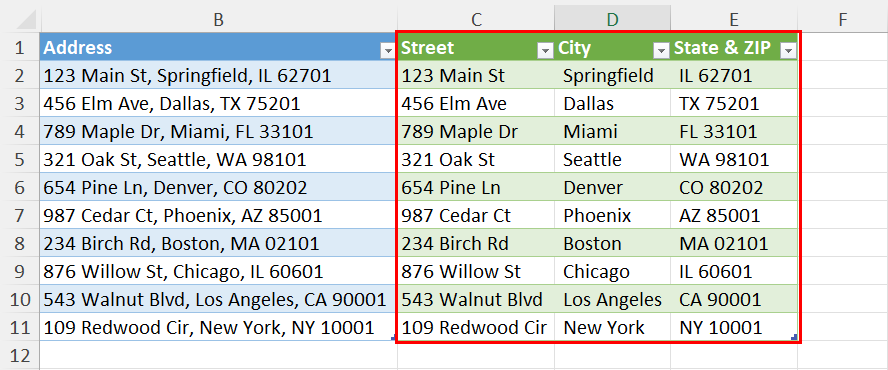
Task: Open the State & ZIP filter dropdown
Action: point(788,50)
